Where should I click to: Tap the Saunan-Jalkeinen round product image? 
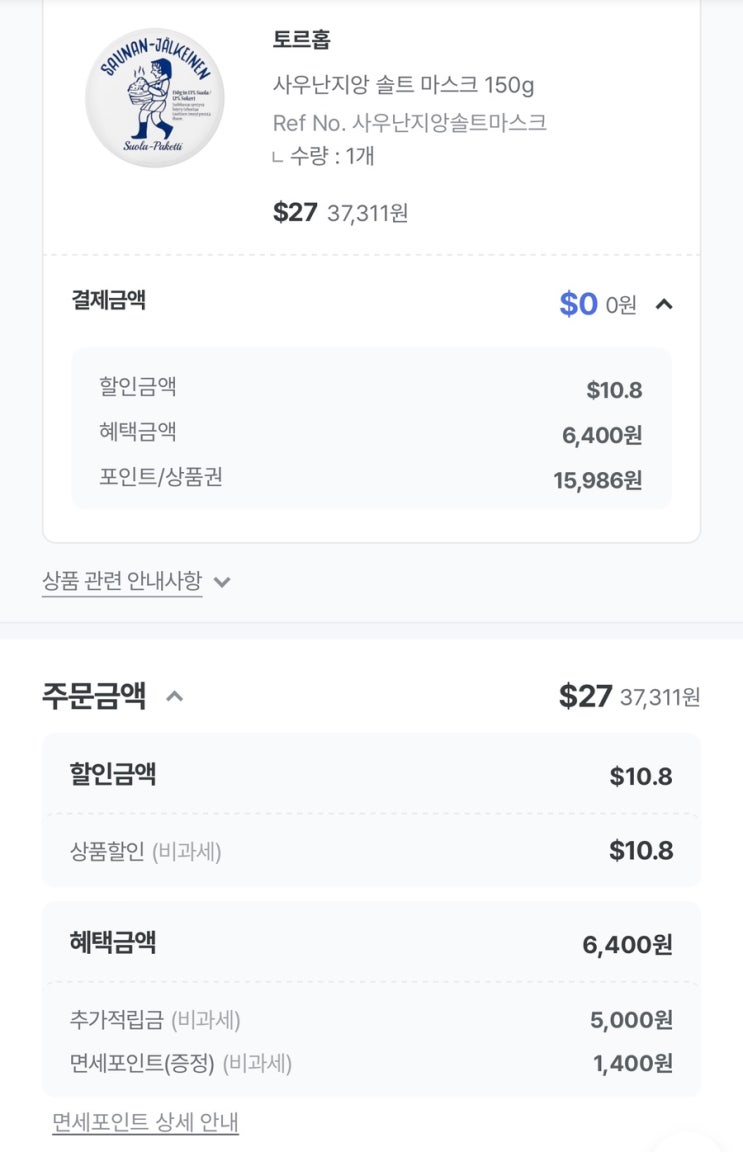coord(155,98)
